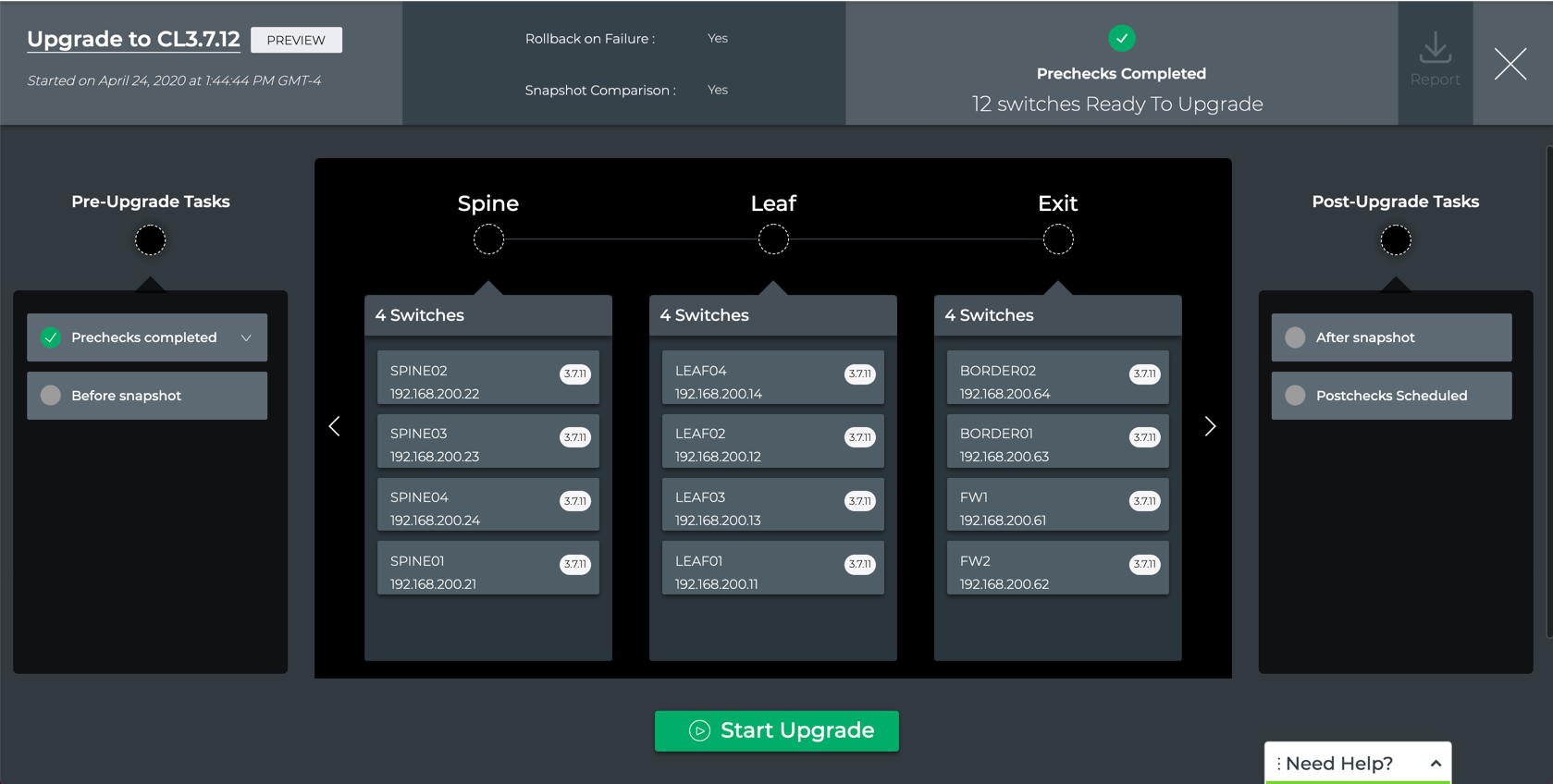The image size is (1553, 784).
Task: Click the Post-Upgrade Tasks circle marker
Action: point(1395,240)
